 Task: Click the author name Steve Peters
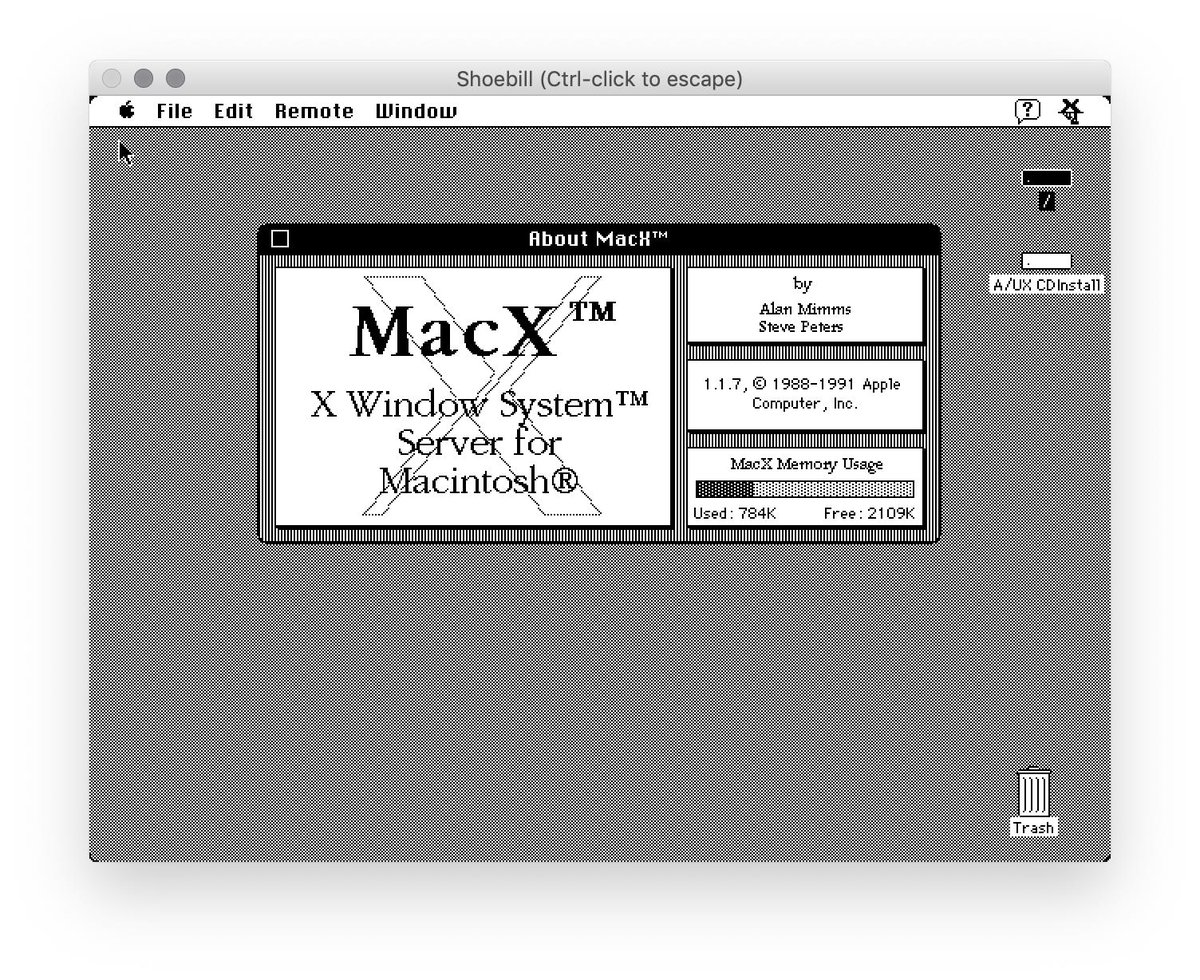pyautogui.click(x=801, y=327)
